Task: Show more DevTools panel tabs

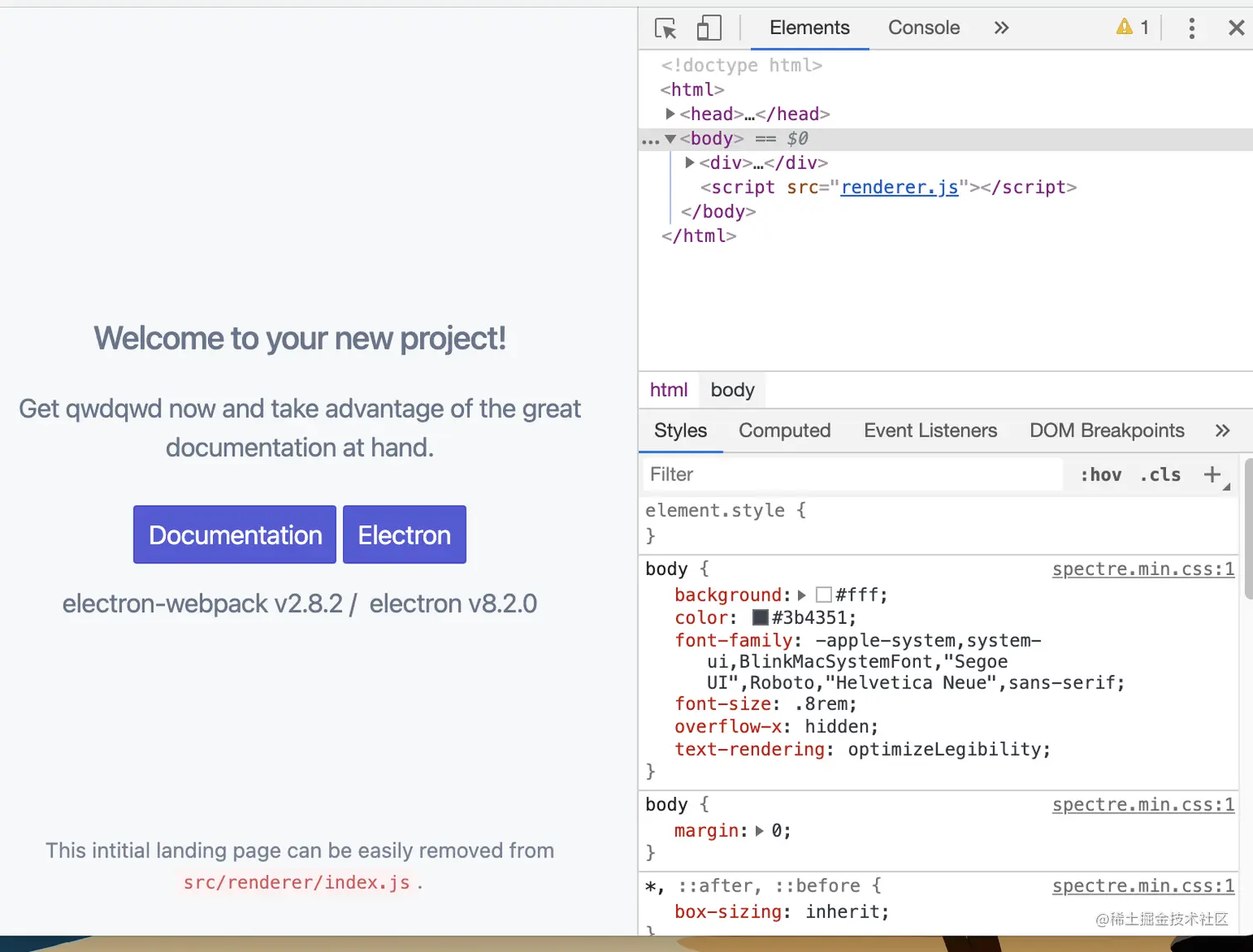Action: pyautogui.click(x=1001, y=28)
